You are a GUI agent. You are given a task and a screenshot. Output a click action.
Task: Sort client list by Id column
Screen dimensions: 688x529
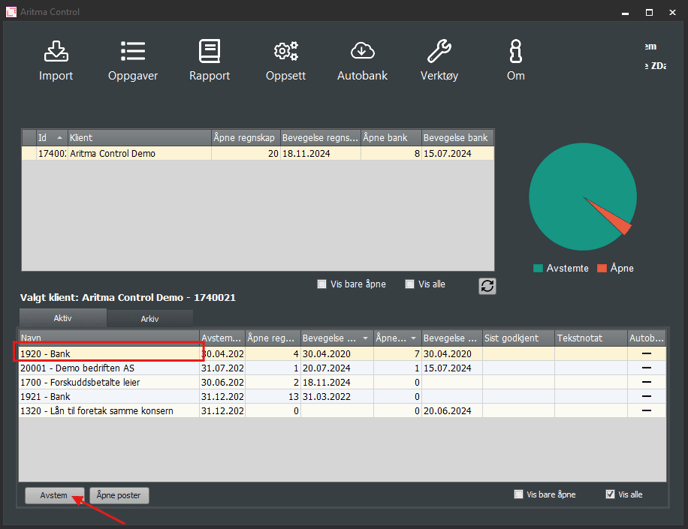pos(48,137)
